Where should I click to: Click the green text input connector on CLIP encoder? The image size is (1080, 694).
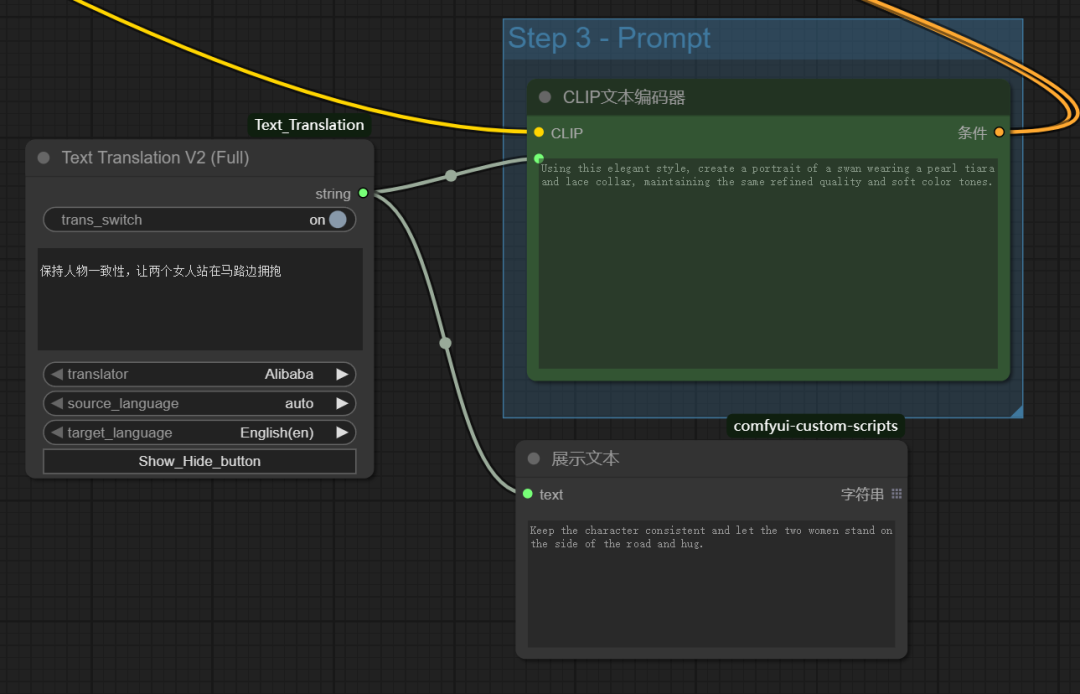(539, 158)
